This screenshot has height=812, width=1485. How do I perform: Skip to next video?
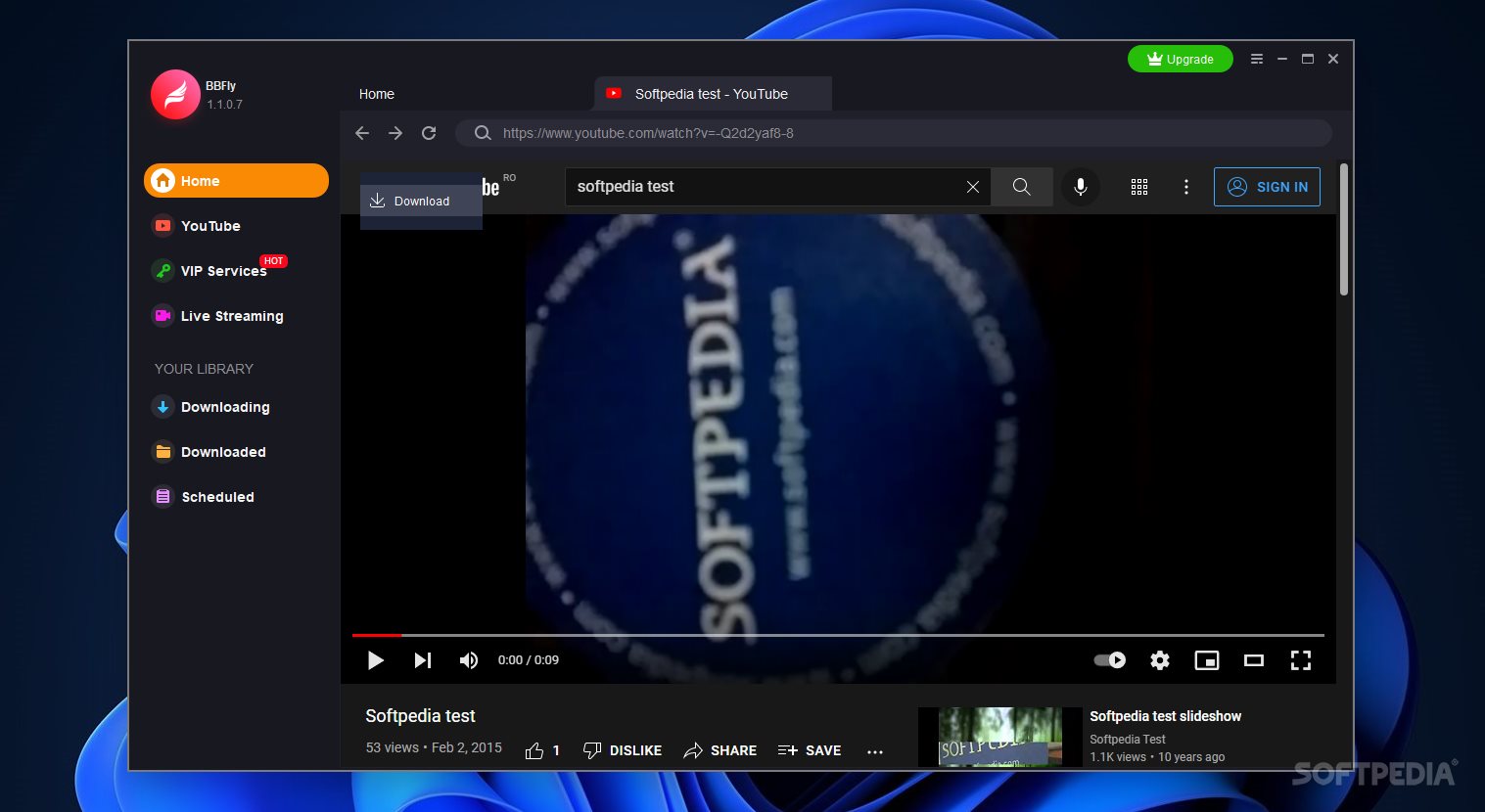[422, 660]
